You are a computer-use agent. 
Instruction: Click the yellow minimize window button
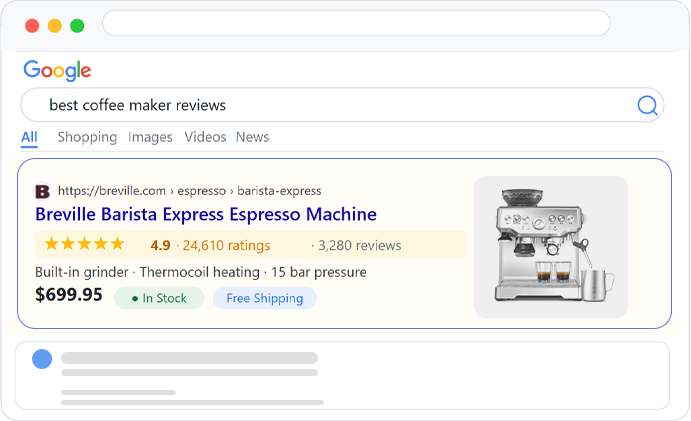(55, 26)
